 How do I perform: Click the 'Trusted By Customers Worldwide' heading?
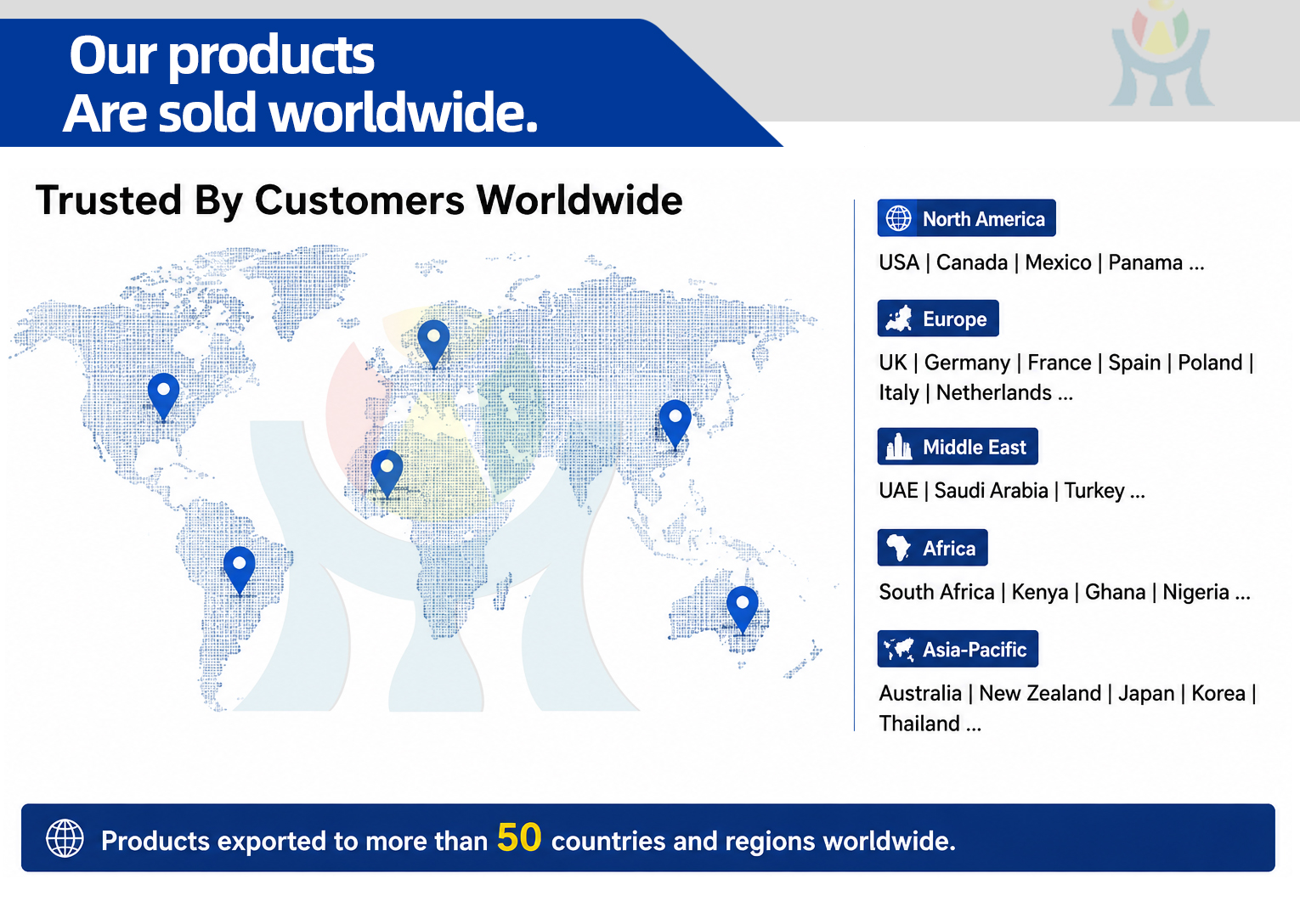[359, 201]
